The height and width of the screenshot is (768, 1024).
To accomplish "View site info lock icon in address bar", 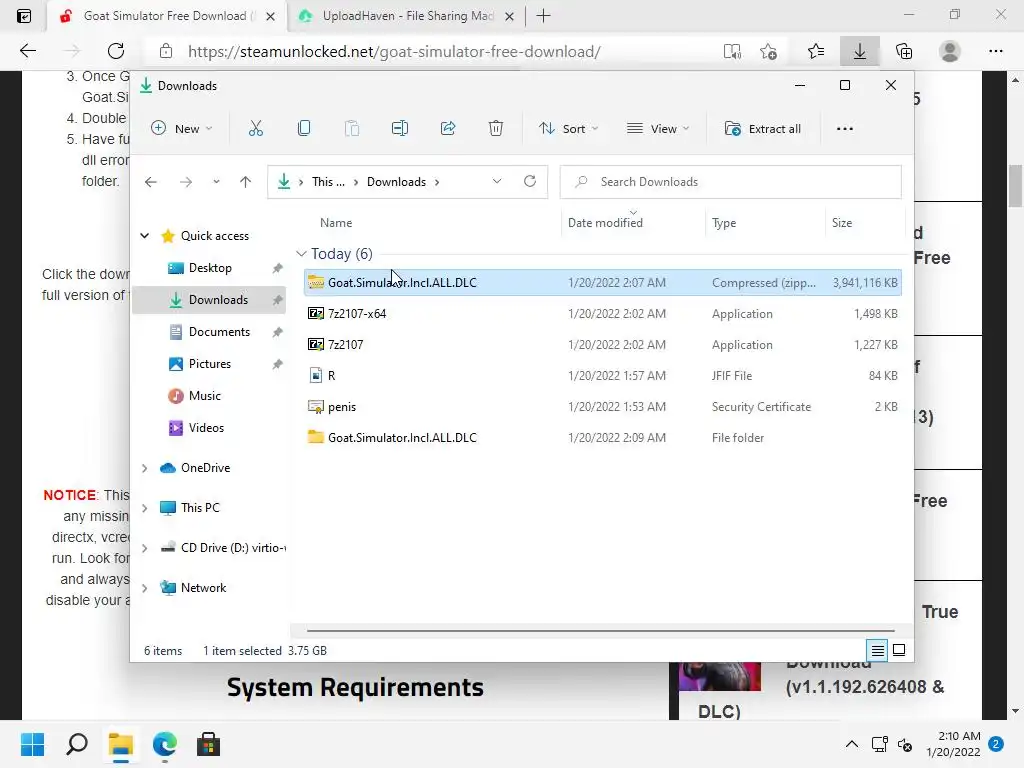I will (x=166, y=51).
